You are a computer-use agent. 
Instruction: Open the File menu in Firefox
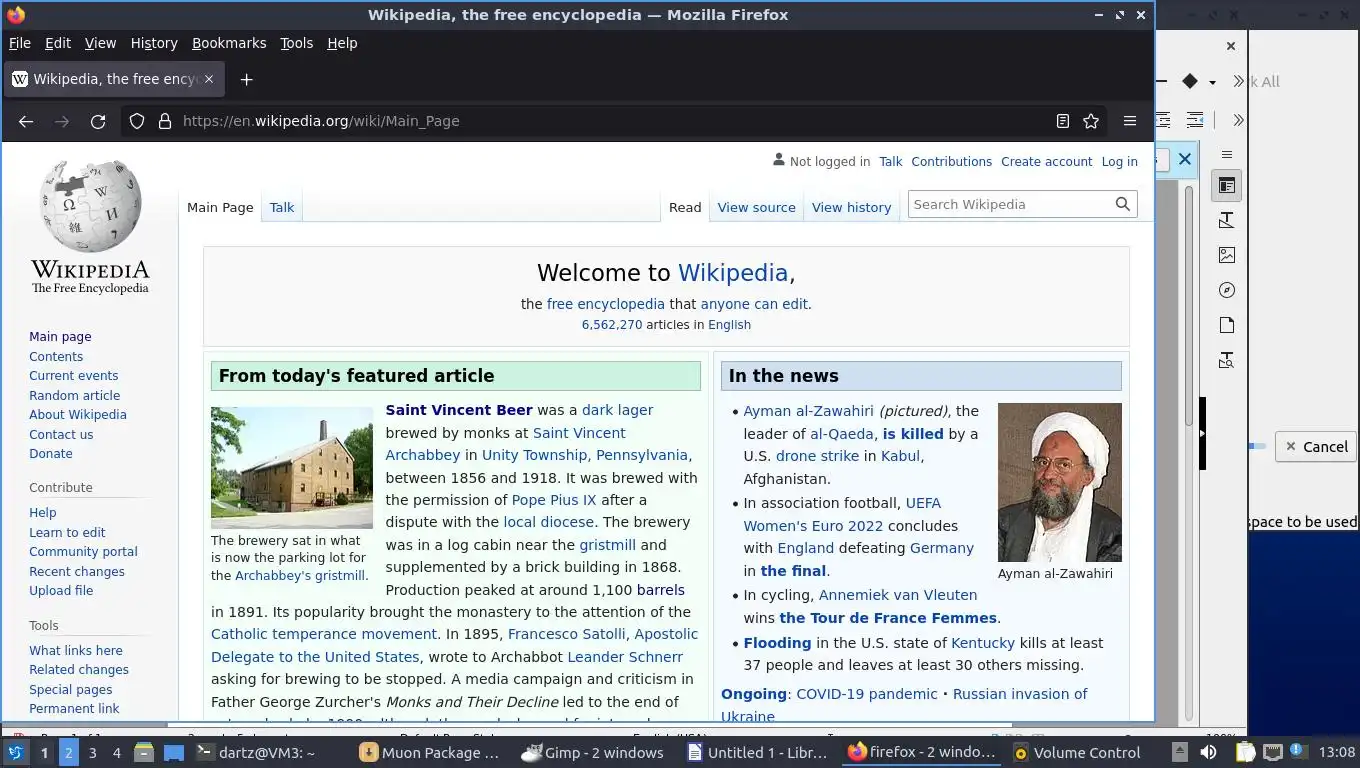coord(20,43)
